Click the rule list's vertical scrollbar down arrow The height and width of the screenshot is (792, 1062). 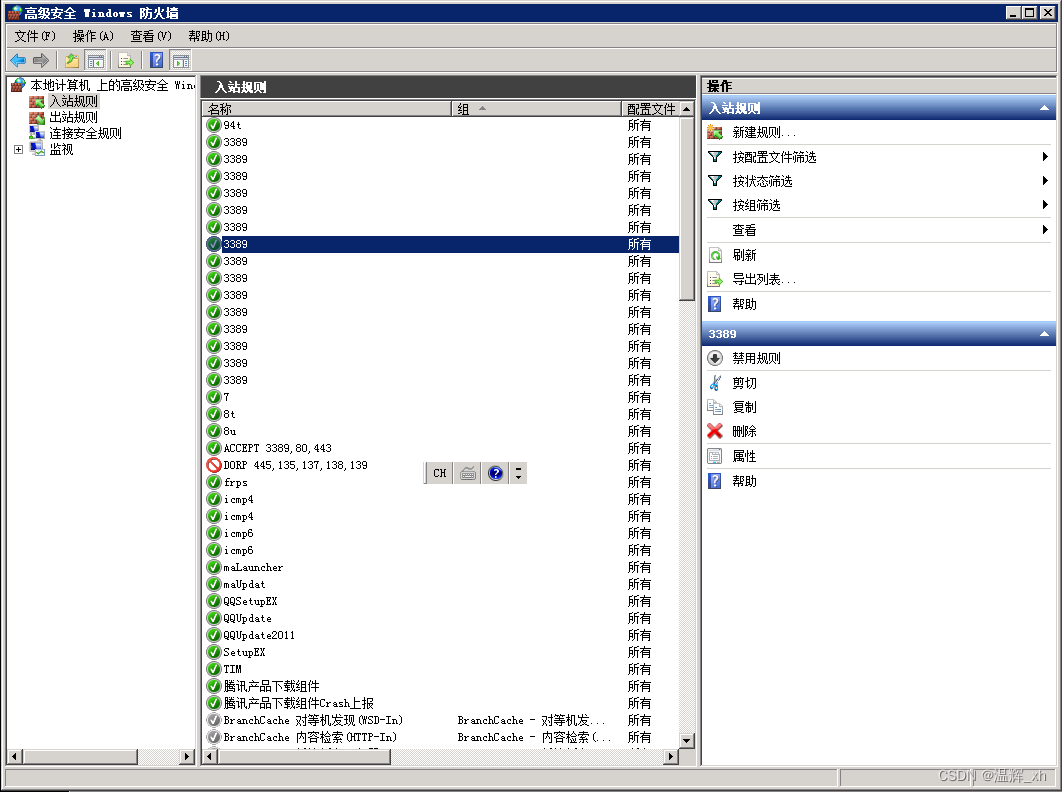(x=687, y=740)
